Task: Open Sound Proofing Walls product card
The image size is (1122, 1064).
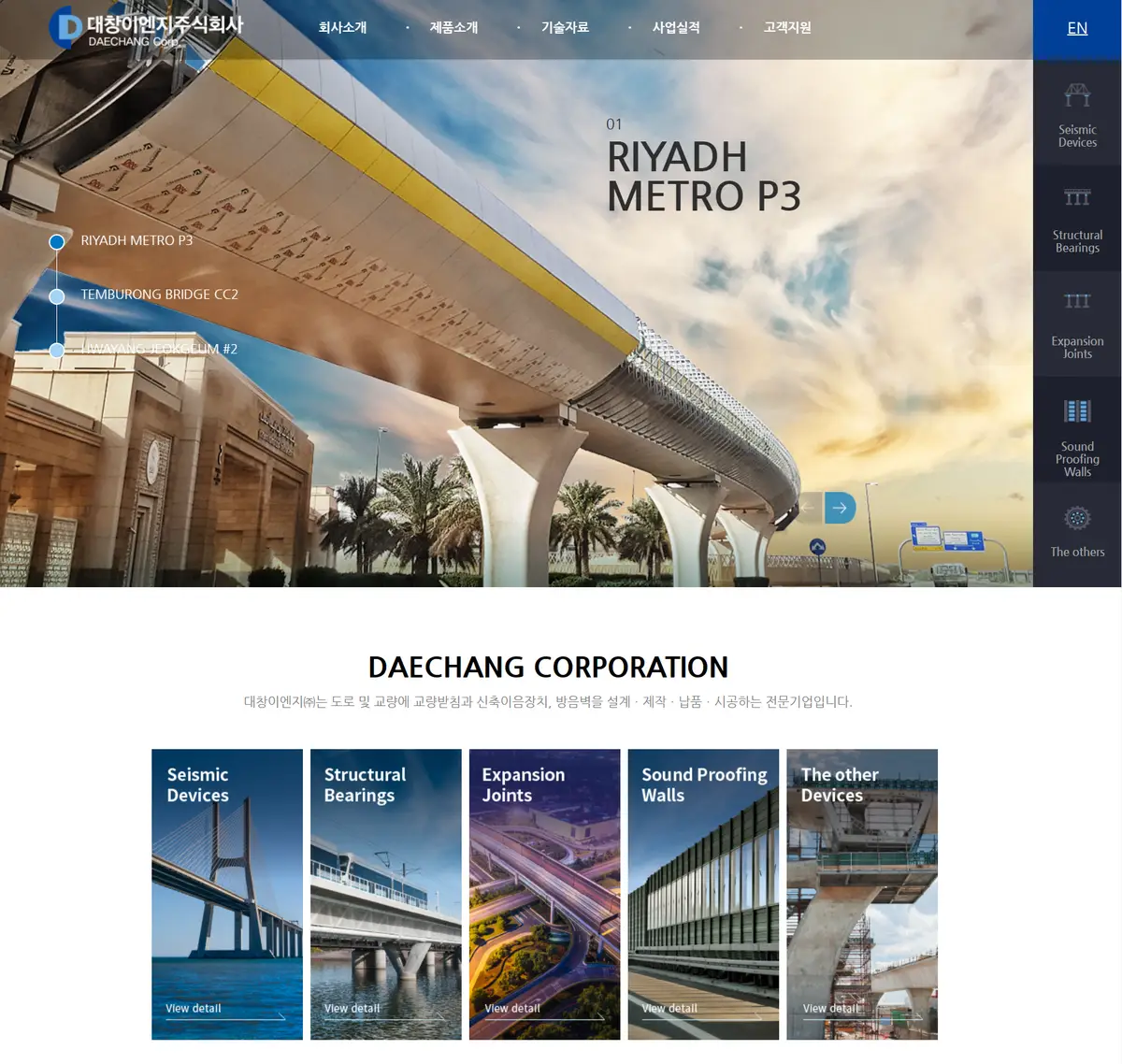Action: tap(703, 894)
